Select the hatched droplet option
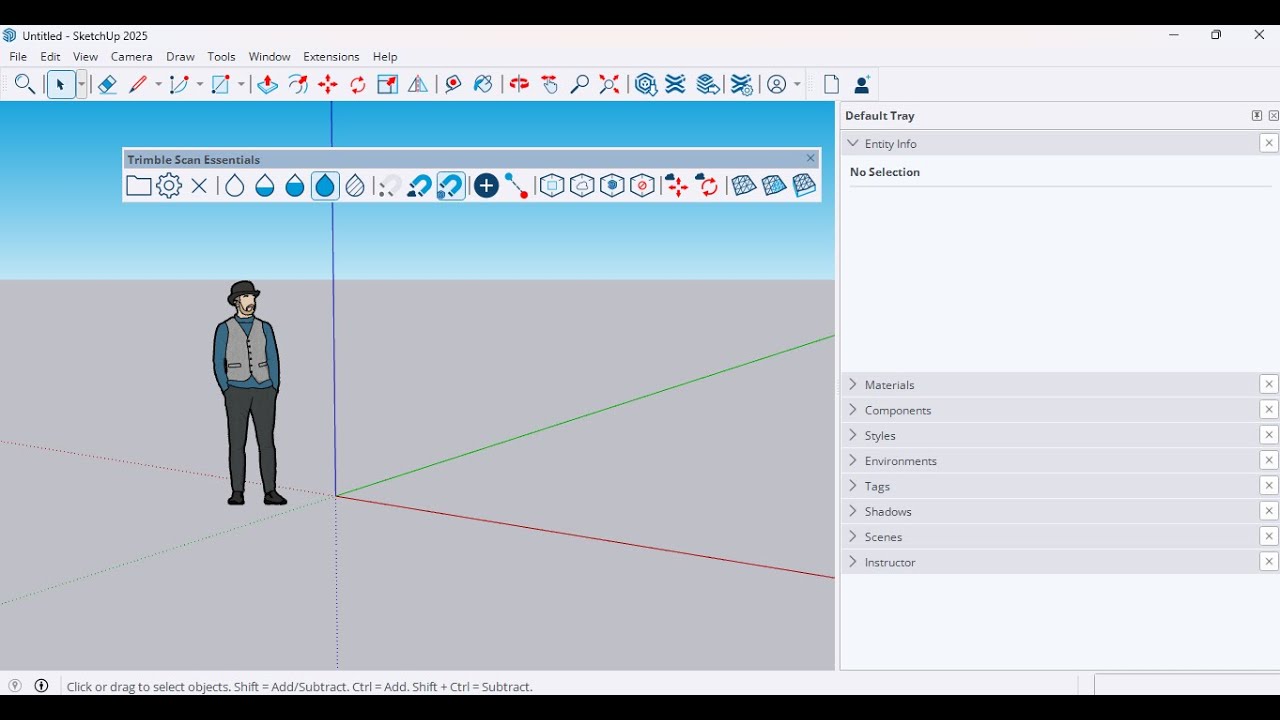1280x720 pixels. [x=355, y=186]
